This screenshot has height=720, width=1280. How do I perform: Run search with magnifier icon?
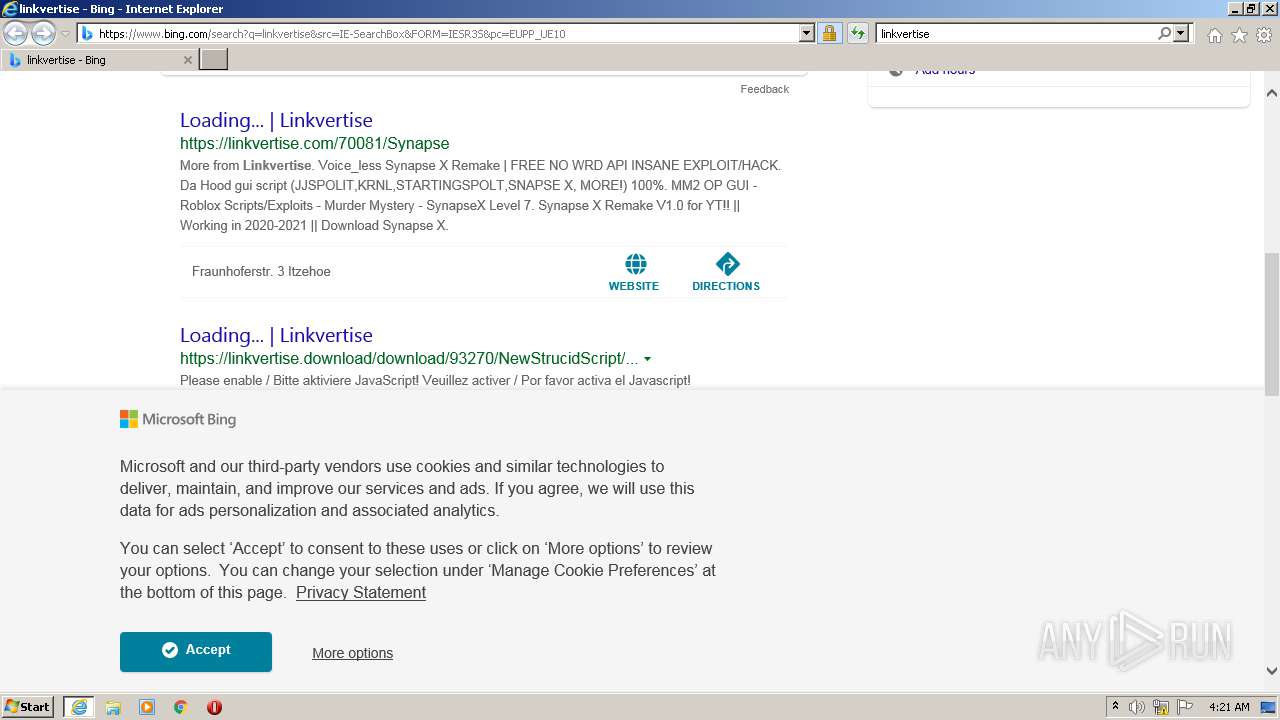click(x=1164, y=33)
